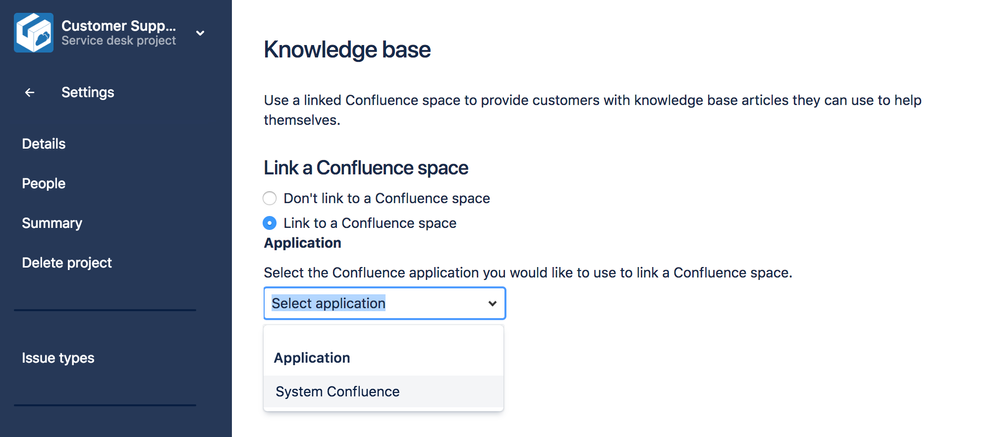The width and height of the screenshot is (998, 437).
Task: Click the Knowledge base page heading
Action: [x=347, y=49]
